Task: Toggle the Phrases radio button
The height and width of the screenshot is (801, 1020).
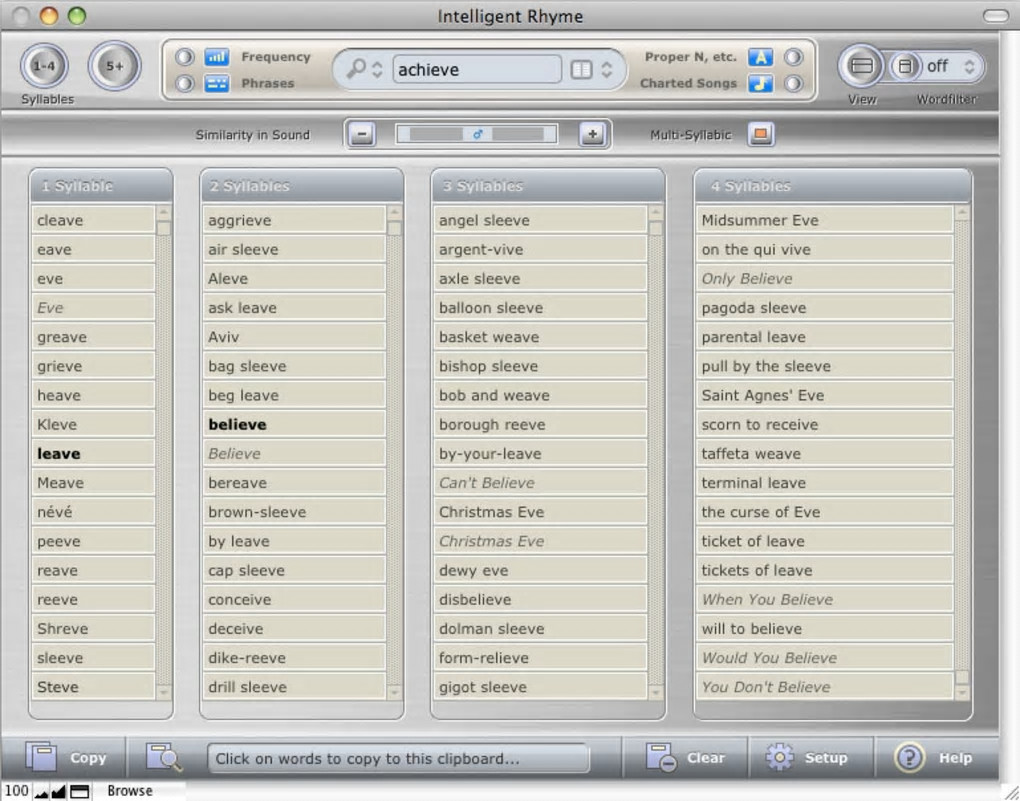Action: coord(185,83)
